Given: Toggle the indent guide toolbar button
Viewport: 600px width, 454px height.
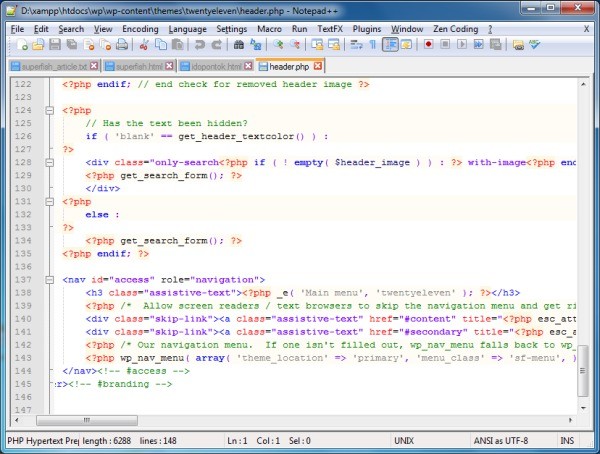Looking at the screenshot, I should coord(390,45).
